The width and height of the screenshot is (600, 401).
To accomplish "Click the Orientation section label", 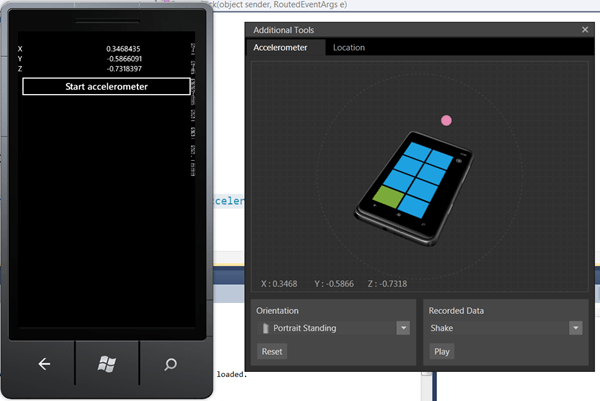I will [277, 311].
